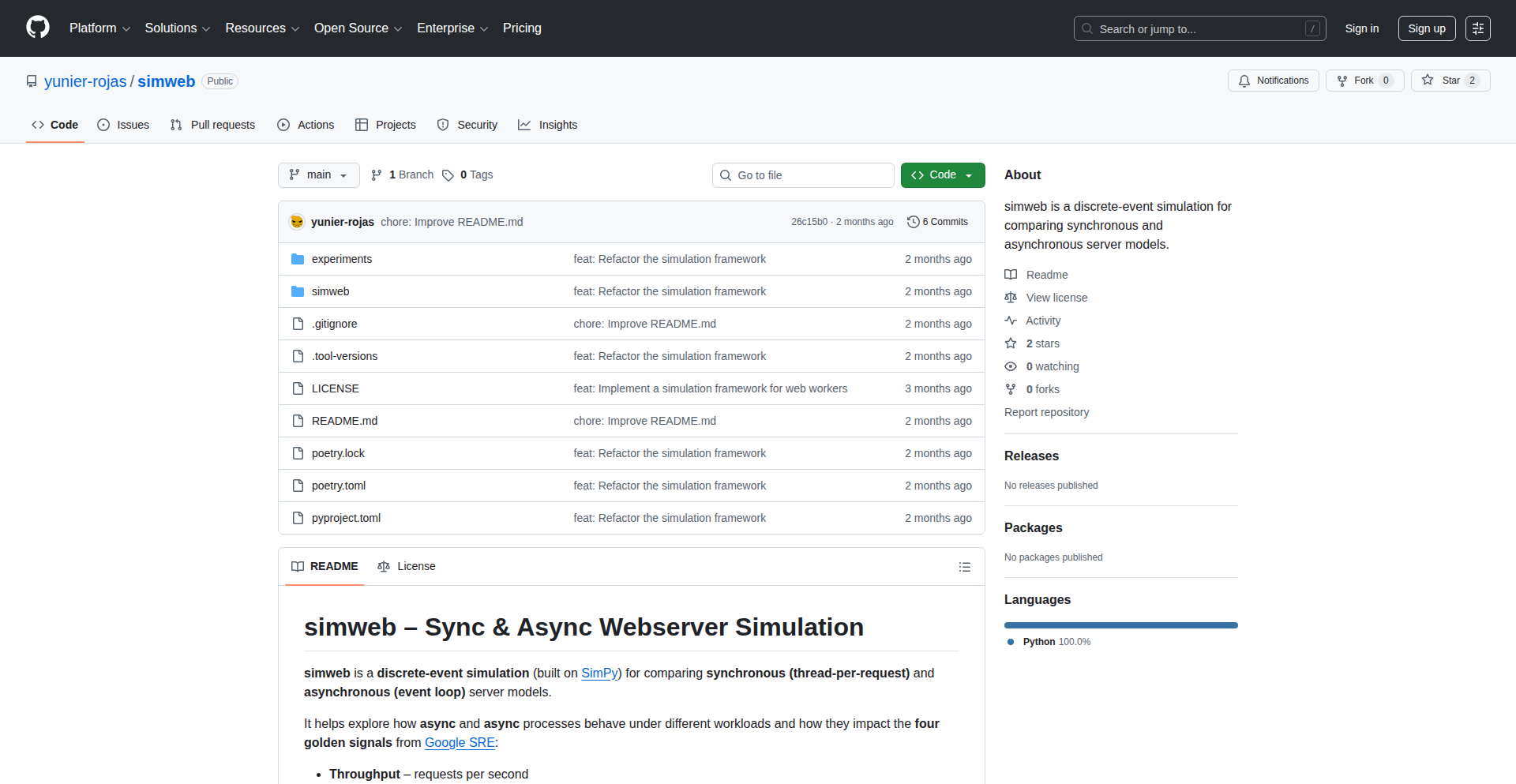Open the Resources menu dropdown

click(x=261, y=28)
